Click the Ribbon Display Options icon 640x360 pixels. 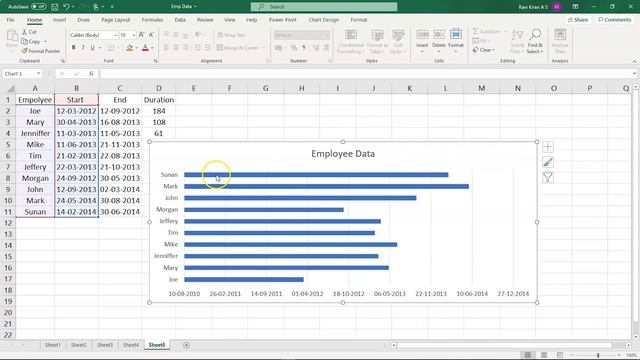[x=575, y=7]
